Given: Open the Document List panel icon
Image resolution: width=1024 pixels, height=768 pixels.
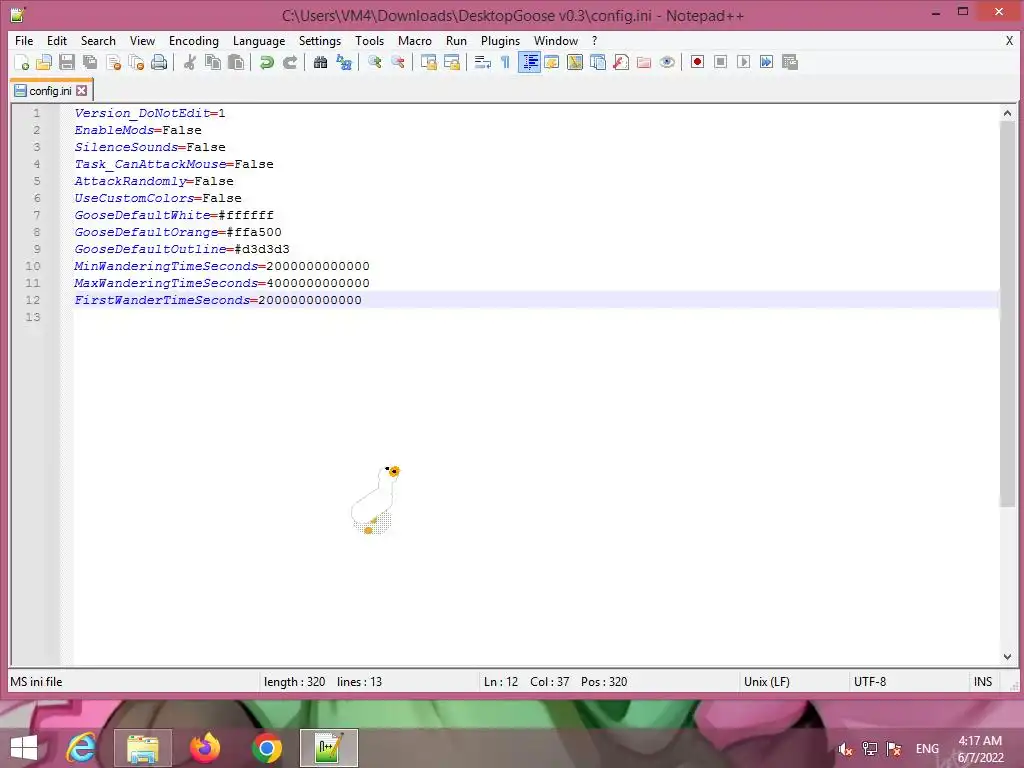Looking at the screenshot, I should (598, 62).
